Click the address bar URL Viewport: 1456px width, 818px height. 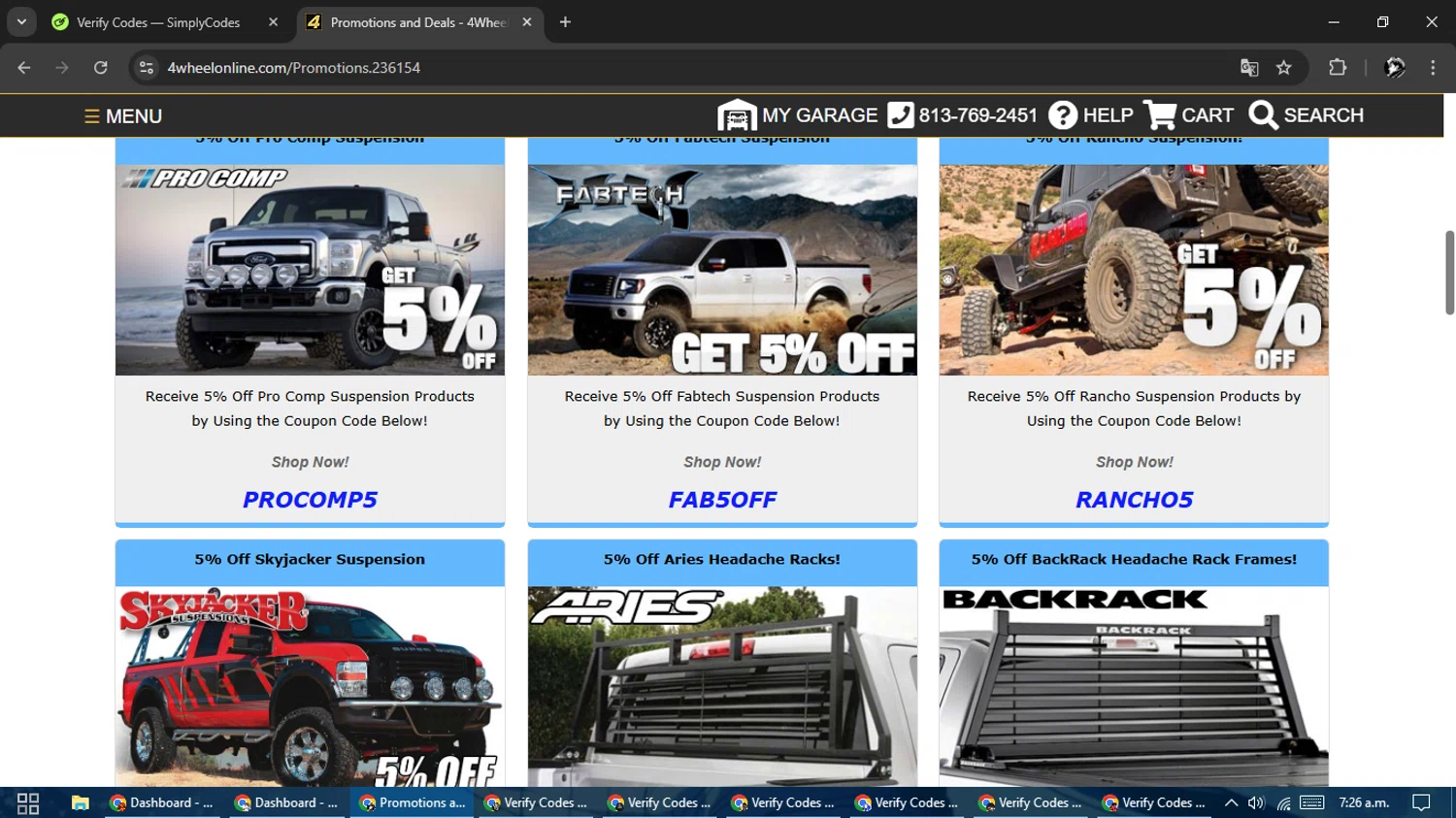(x=294, y=68)
